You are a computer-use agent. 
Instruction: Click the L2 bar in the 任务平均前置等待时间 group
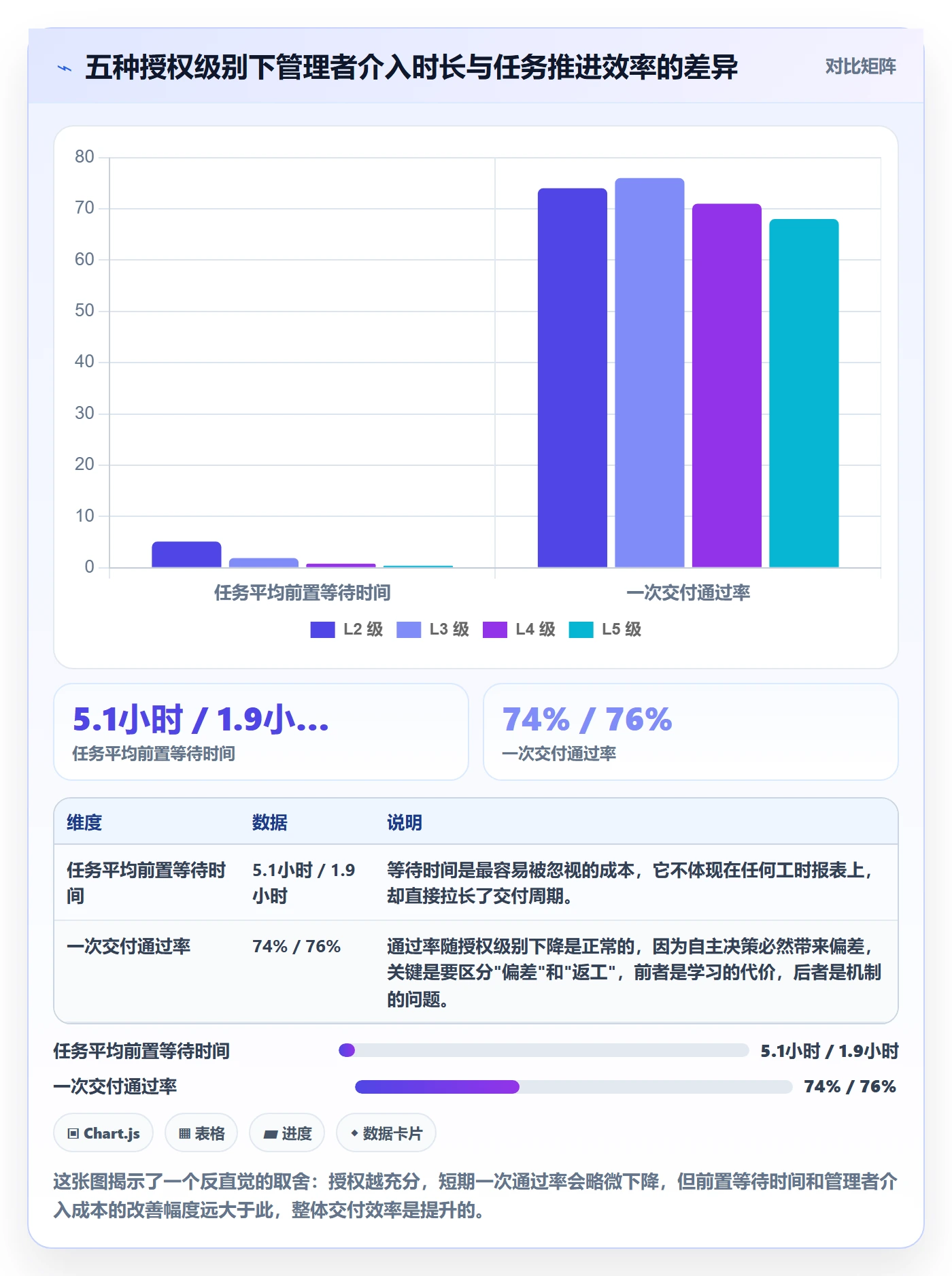click(x=186, y=554)
